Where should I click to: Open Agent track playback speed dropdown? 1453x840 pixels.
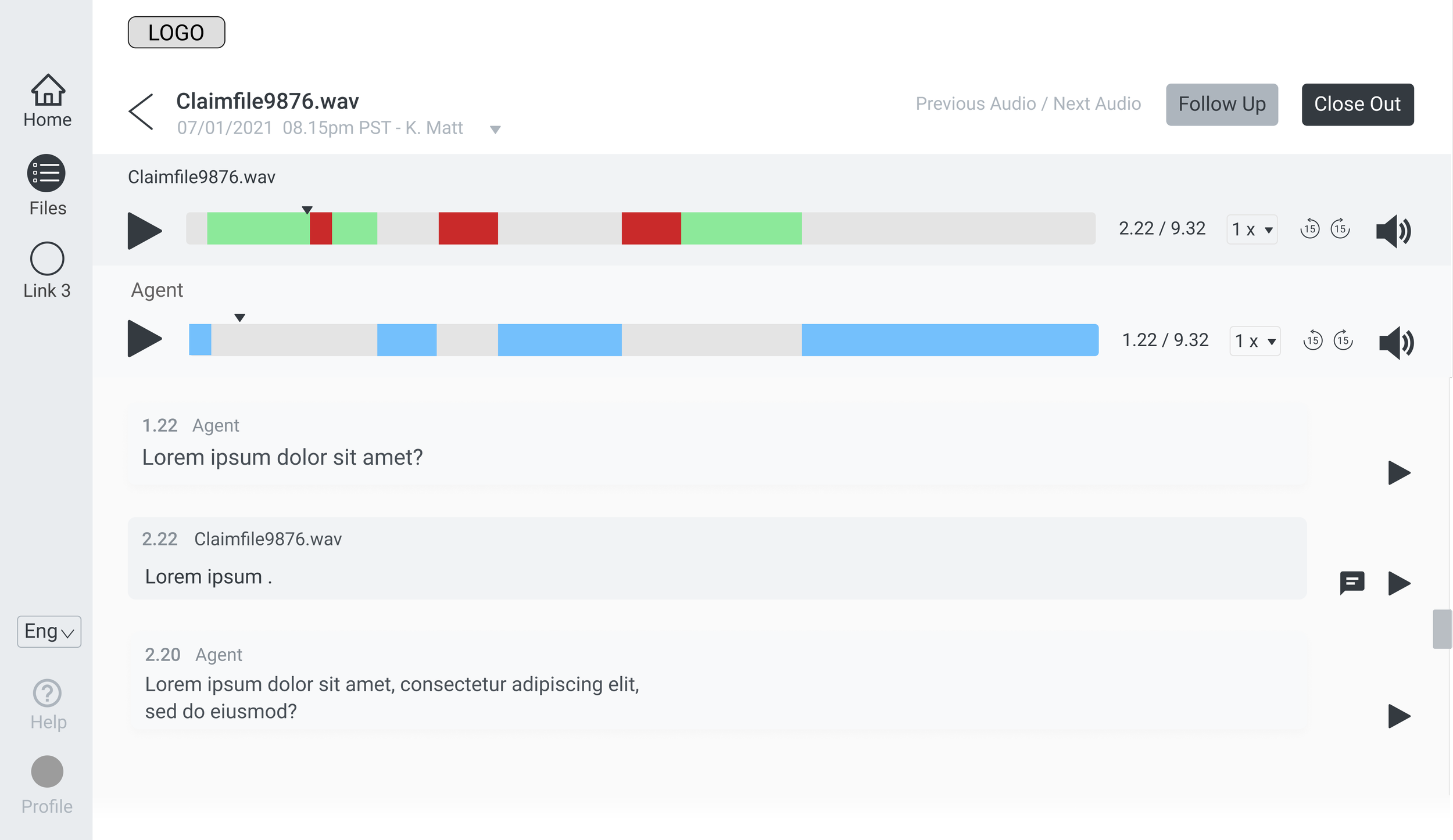tap(1255, 341)
